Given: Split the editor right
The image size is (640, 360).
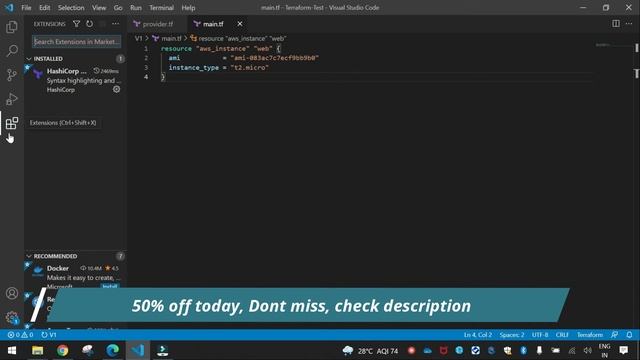Looking at the screenshot, I should pyautogui.click(x=616, y=24).
